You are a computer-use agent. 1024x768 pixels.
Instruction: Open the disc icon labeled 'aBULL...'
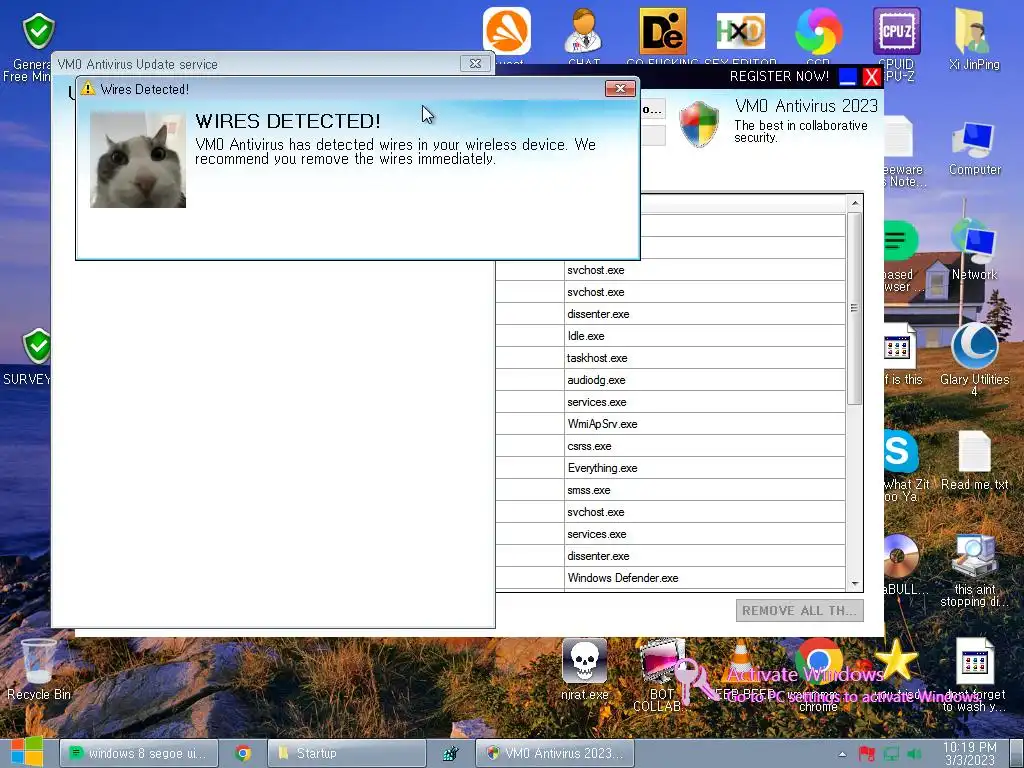901,556
